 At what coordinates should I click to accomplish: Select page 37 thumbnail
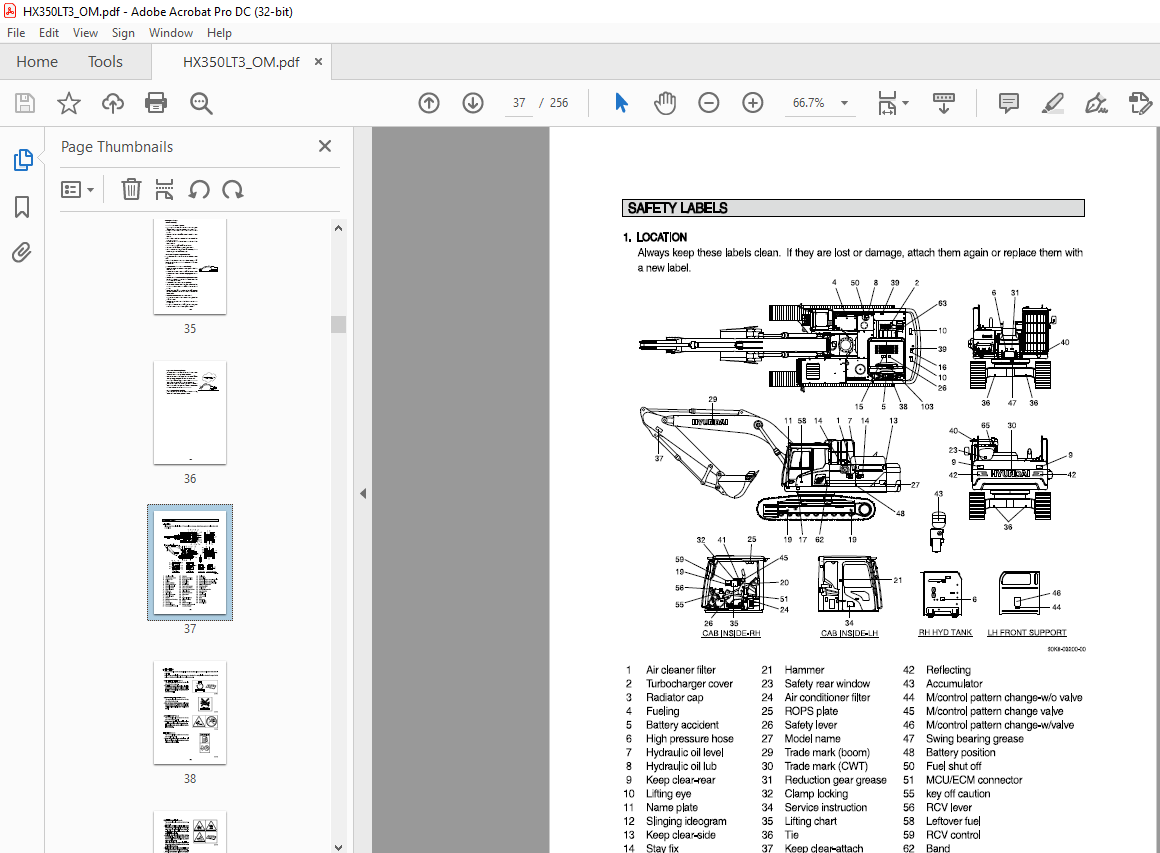(x=190, y=562)
